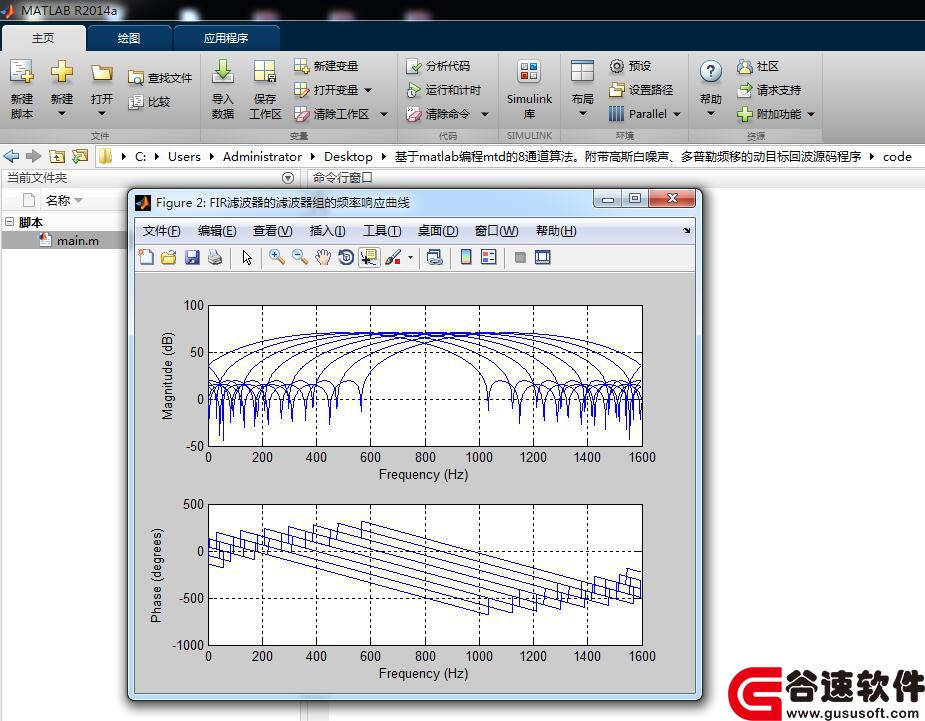The height and width of the screenshot is (721, 925).
Task: Click Run and Time (运行和计时)
Action: click(443, 90)
